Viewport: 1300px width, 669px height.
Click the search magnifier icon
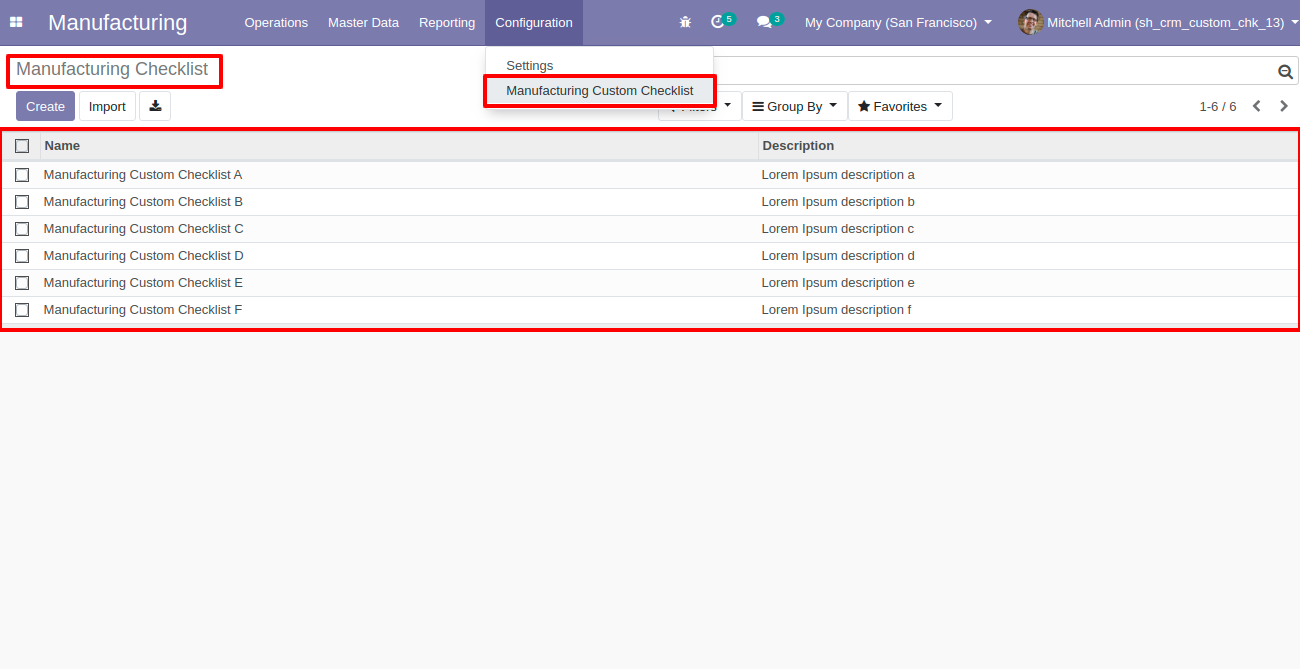click(x=1285, y=72)
